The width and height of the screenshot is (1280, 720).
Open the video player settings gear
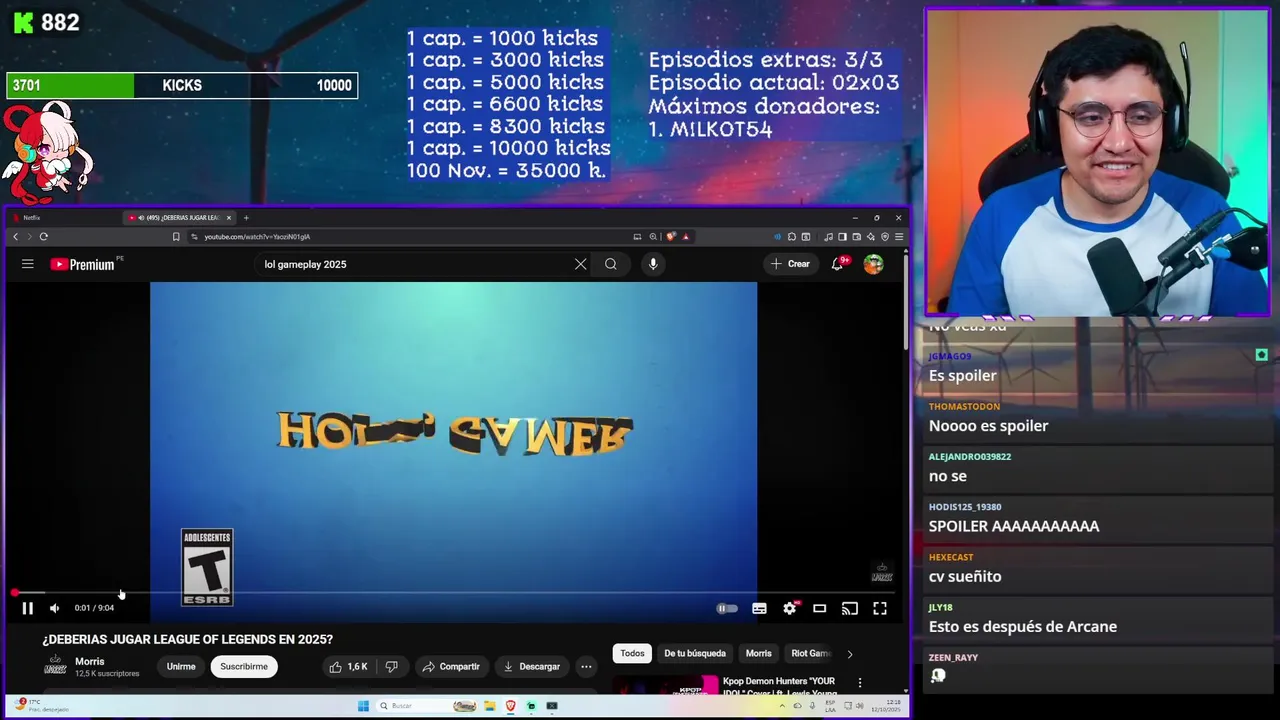(x=790, y=608)
